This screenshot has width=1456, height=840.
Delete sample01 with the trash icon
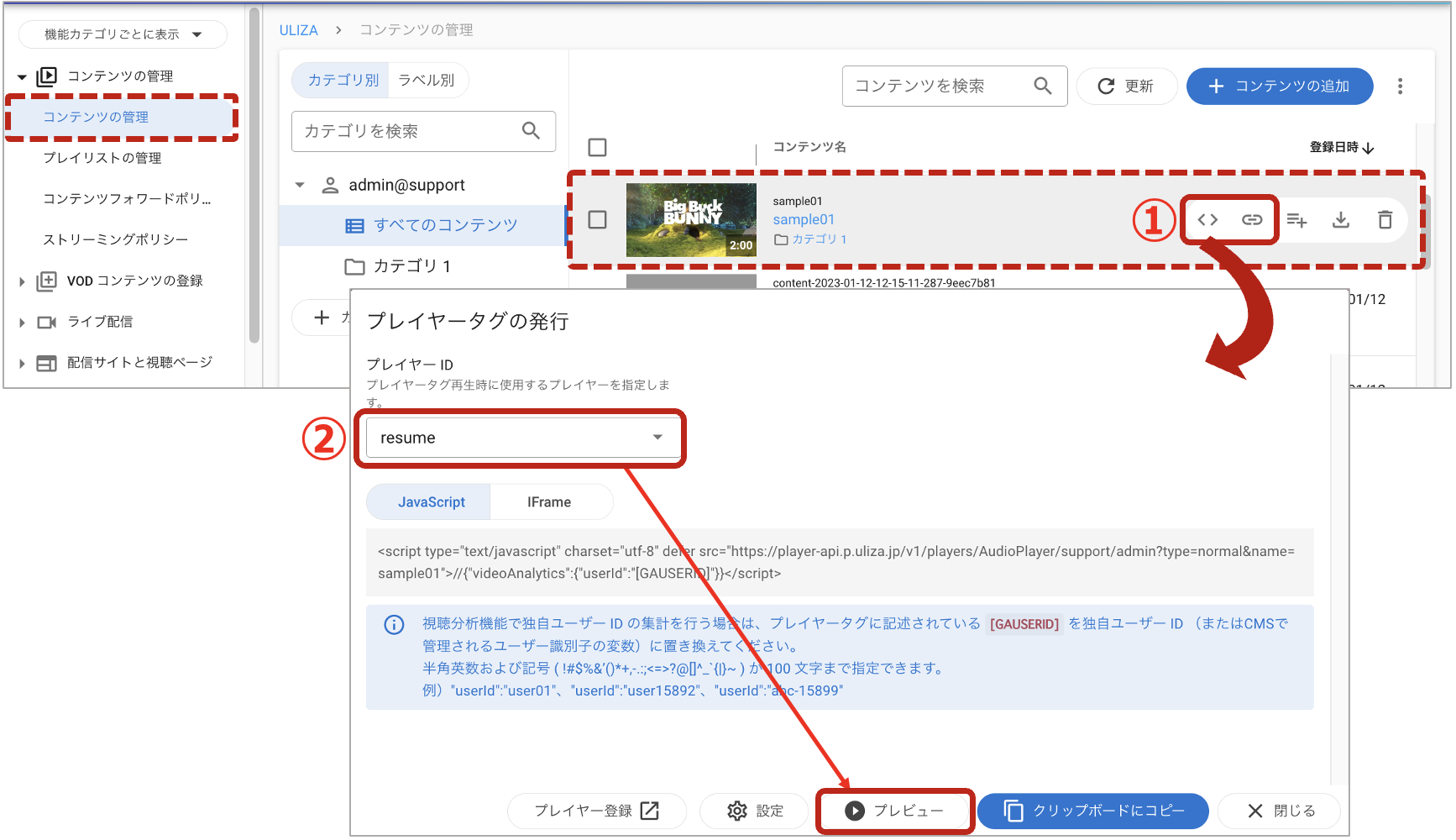pos(1385,220)
